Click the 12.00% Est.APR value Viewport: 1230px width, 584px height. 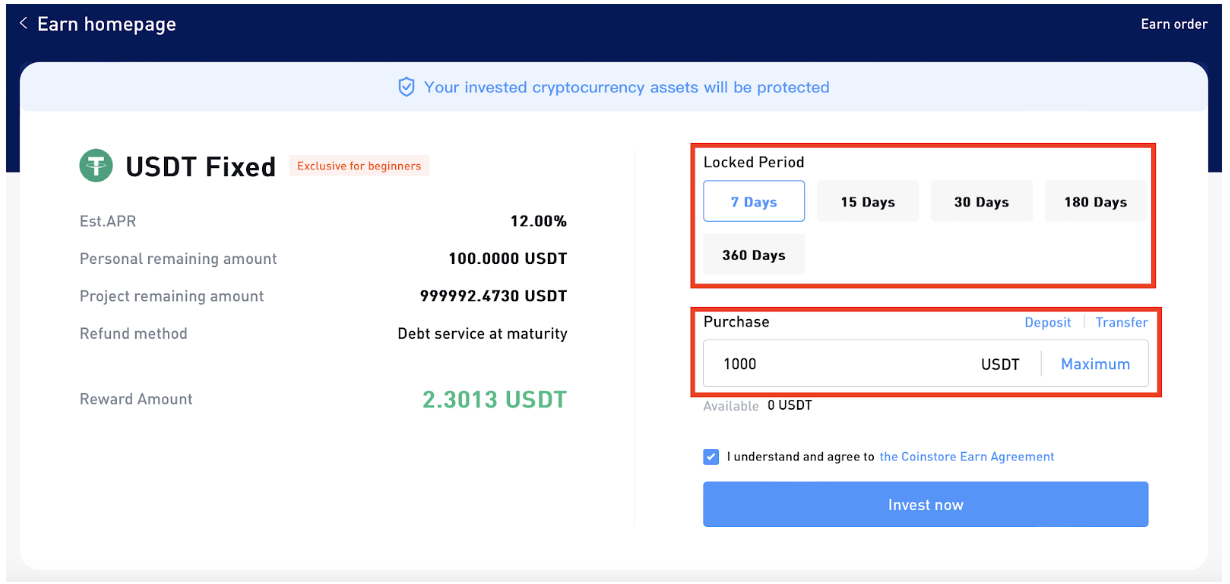tap(538, 221)
